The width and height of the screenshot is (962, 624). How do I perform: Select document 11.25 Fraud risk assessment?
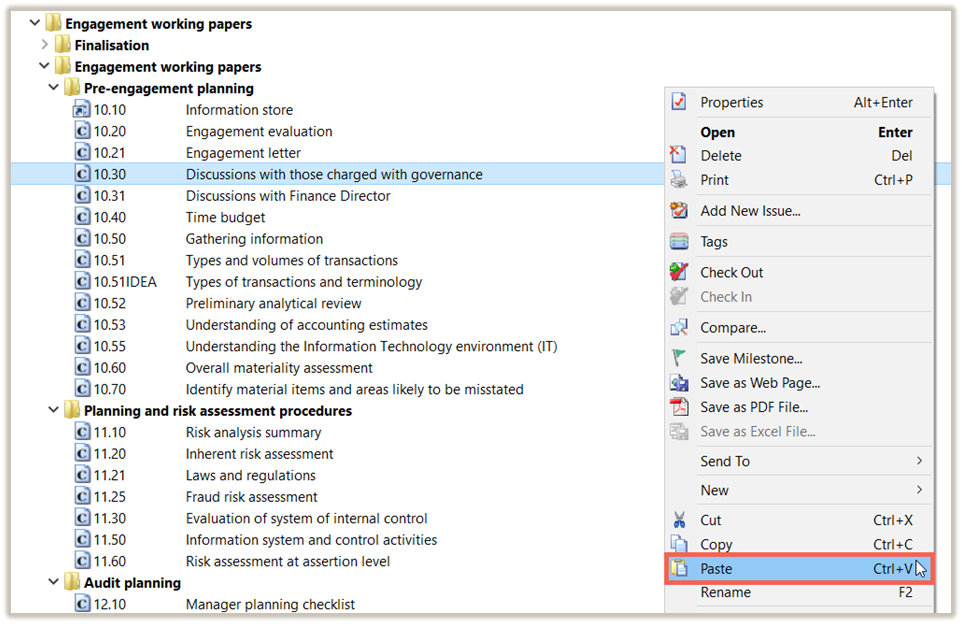[x=251, y=497]
